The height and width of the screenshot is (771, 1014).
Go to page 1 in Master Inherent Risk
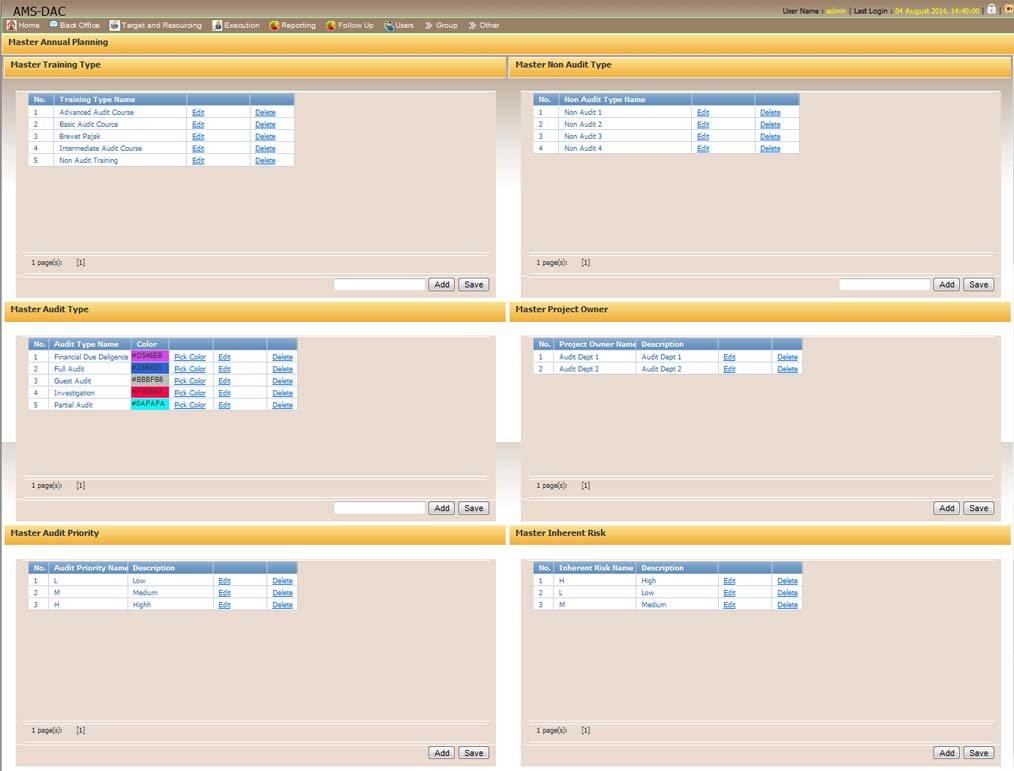[x=586, y=730]
